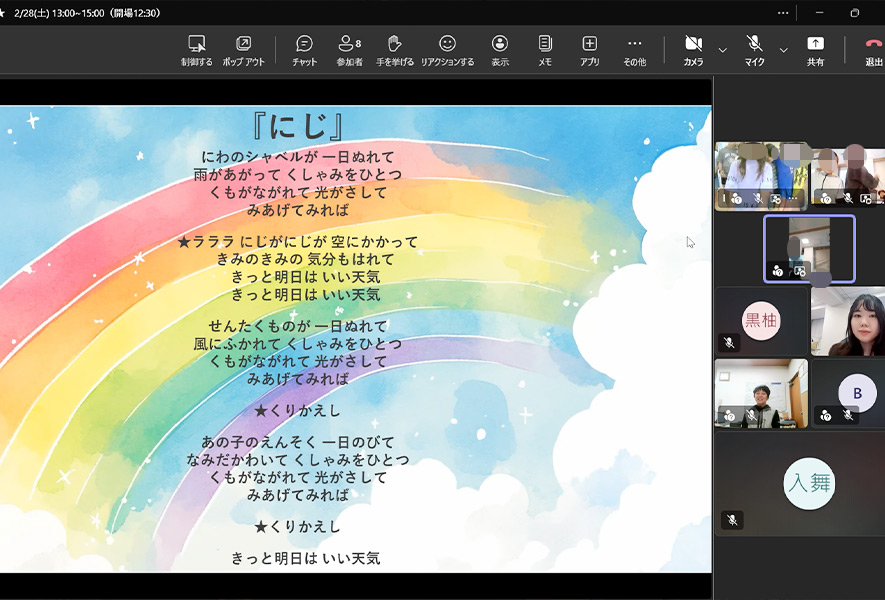Turn on the カメラ camera
The height and width of the screenshot is (600, 885).
click(693, 49)
